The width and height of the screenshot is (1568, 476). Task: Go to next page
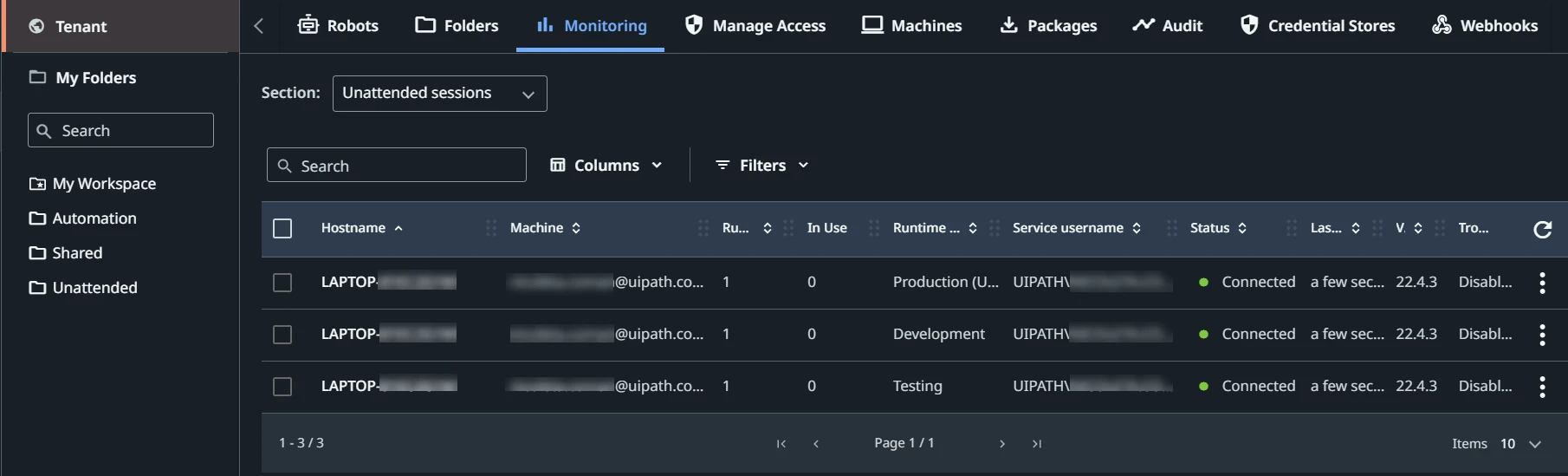click(1002, 444)
